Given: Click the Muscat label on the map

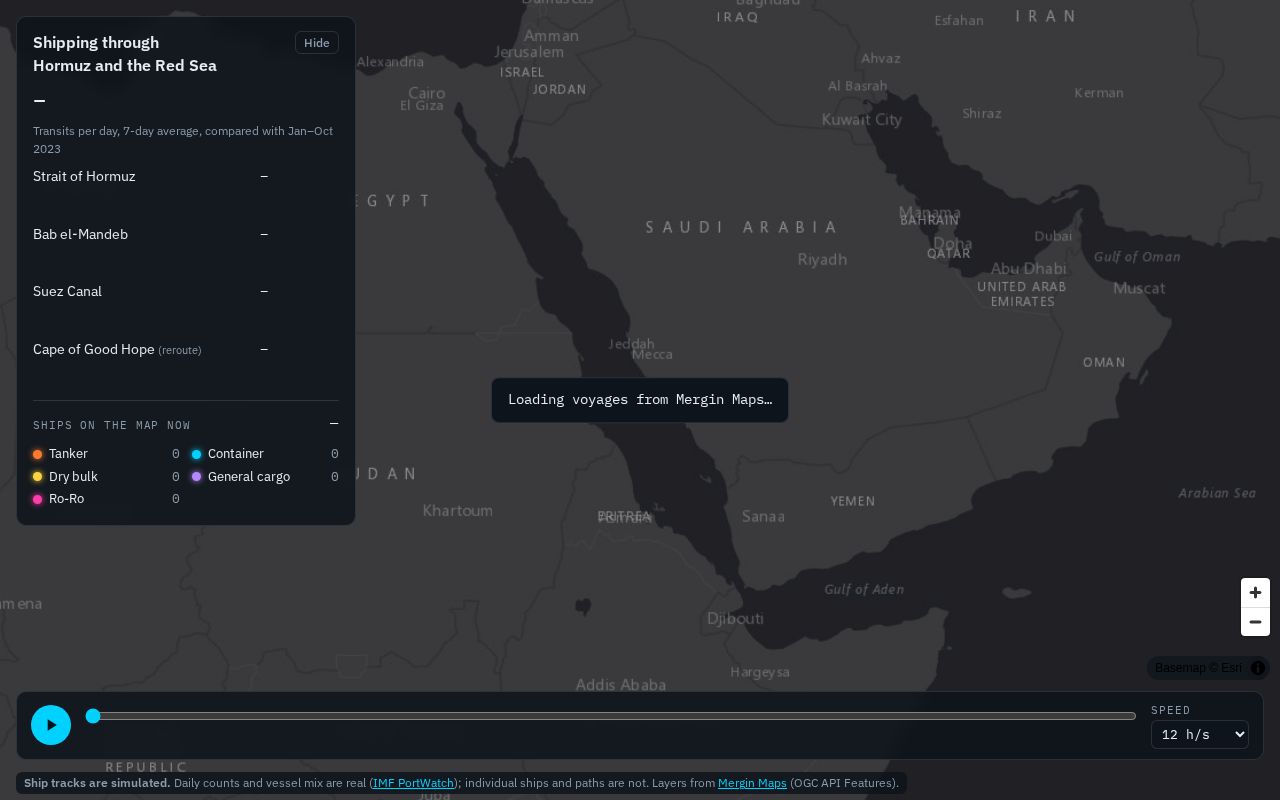Looking at the screenshot, I should point(1139,288).
